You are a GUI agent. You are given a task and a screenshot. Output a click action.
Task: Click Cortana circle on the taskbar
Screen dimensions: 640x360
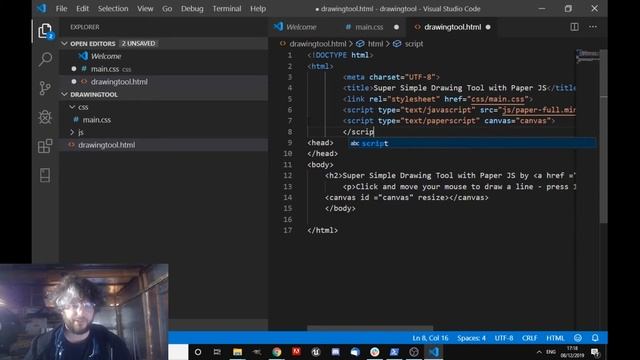(x=198, y=352)
